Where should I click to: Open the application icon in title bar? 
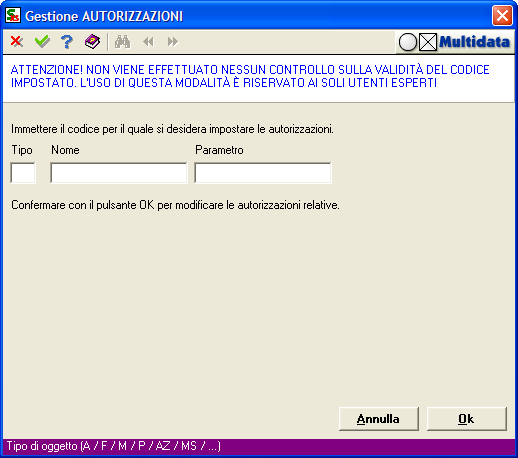[13, 15]
